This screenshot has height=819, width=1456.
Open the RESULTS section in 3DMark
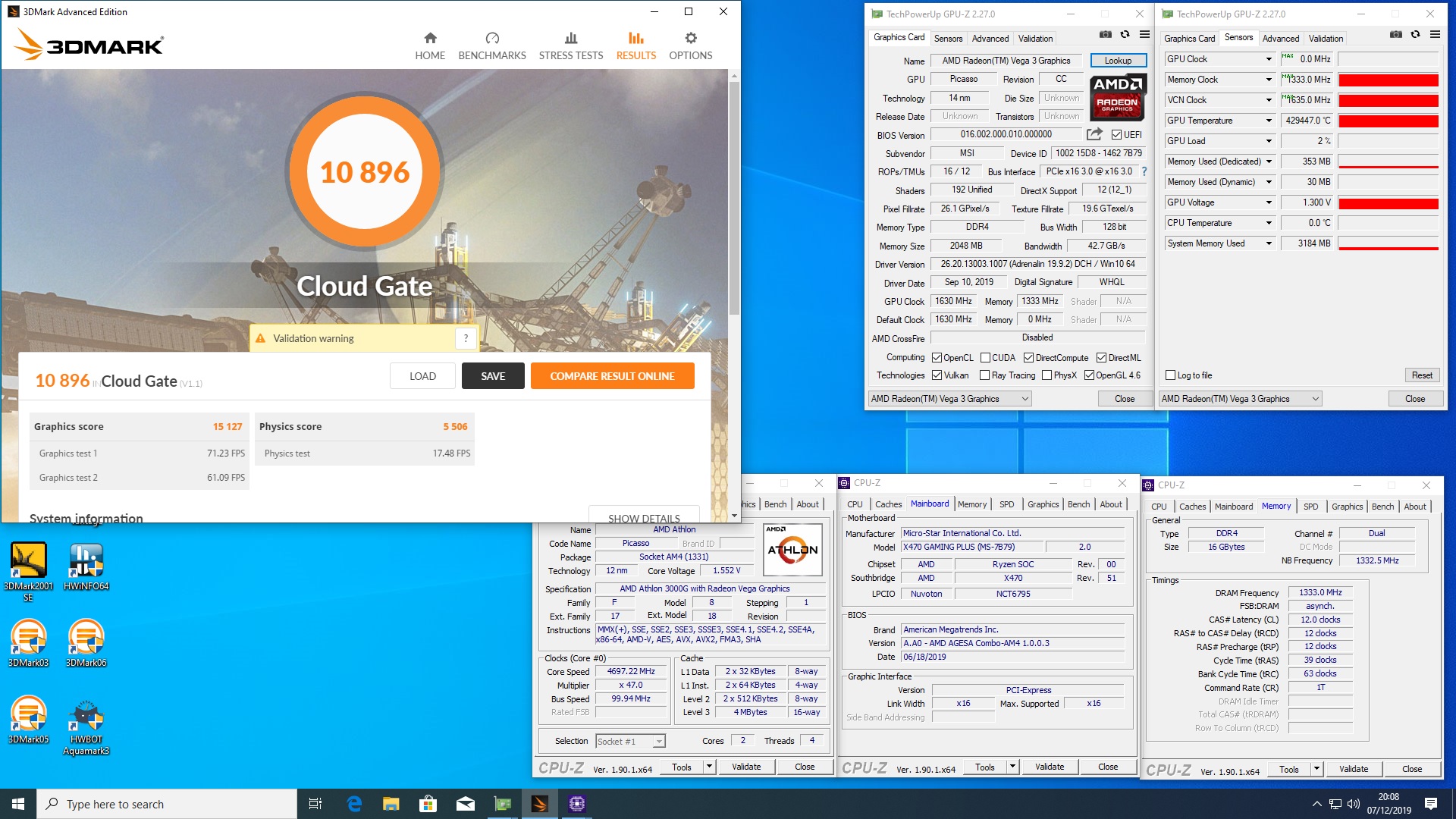636,46
